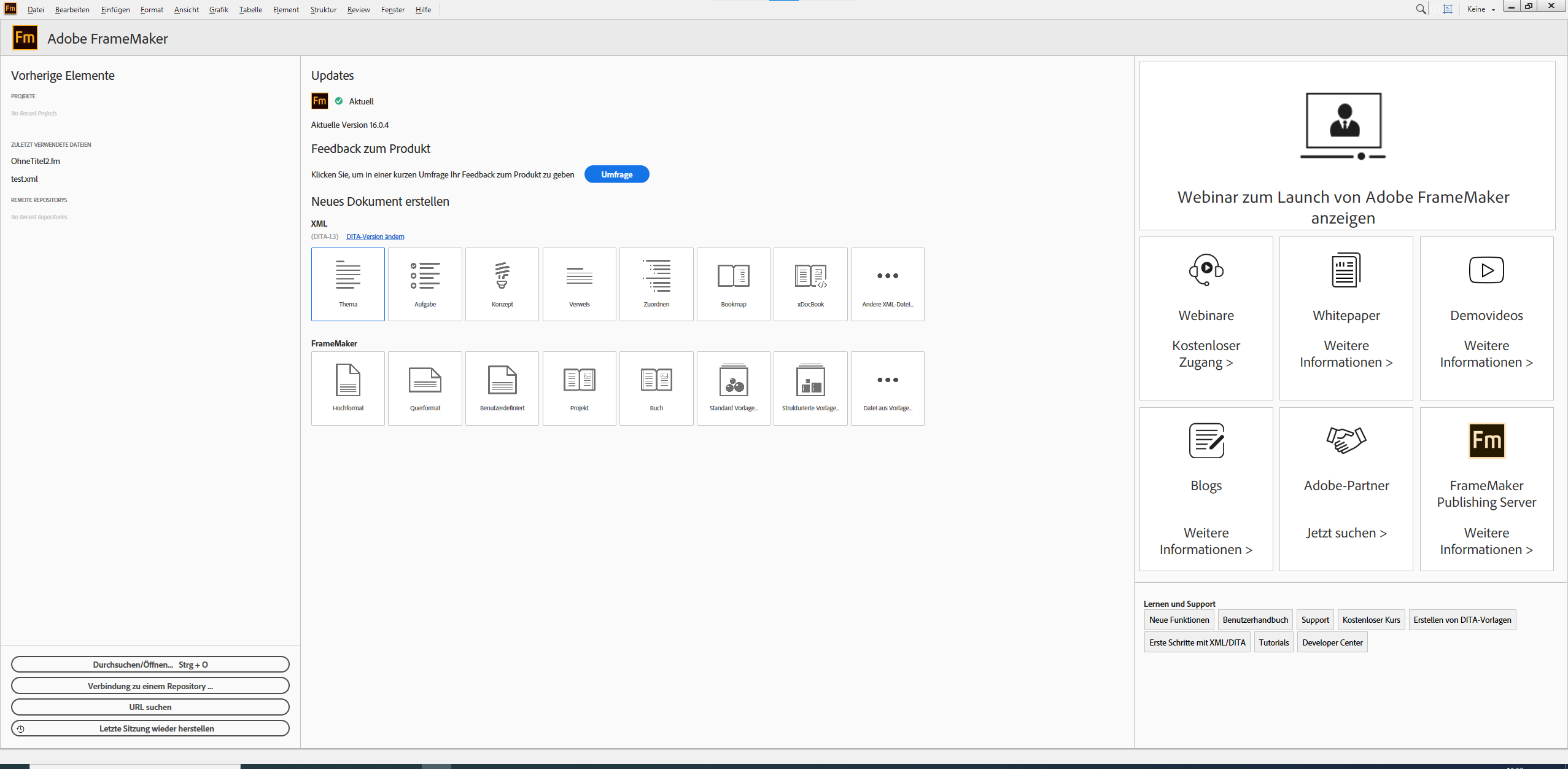This screenshot has width=1568, height=769.
Task: Open the recent file test.xml
Action: tap(25, 179)
